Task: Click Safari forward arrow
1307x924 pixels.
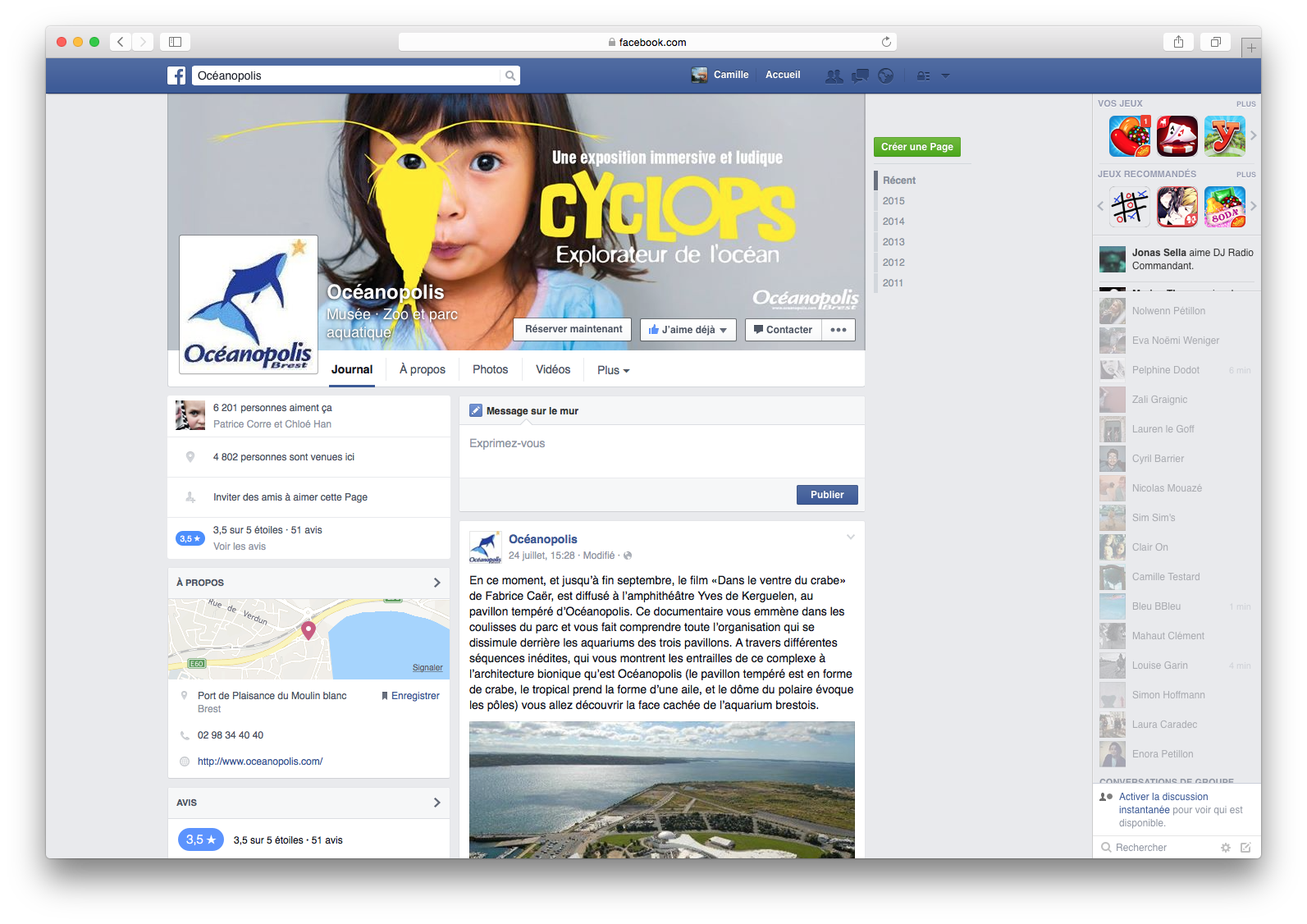Action: coord(143,42)
